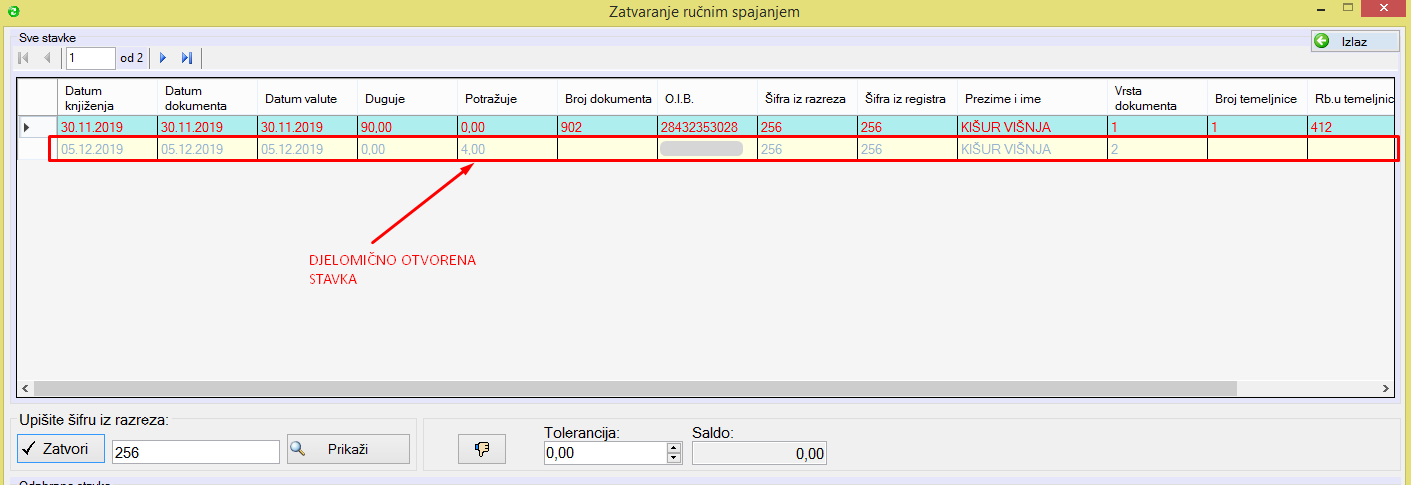This screenshot has height=485, width=1411.
Task: Go to the previous record in navigator
Action: 46,58
